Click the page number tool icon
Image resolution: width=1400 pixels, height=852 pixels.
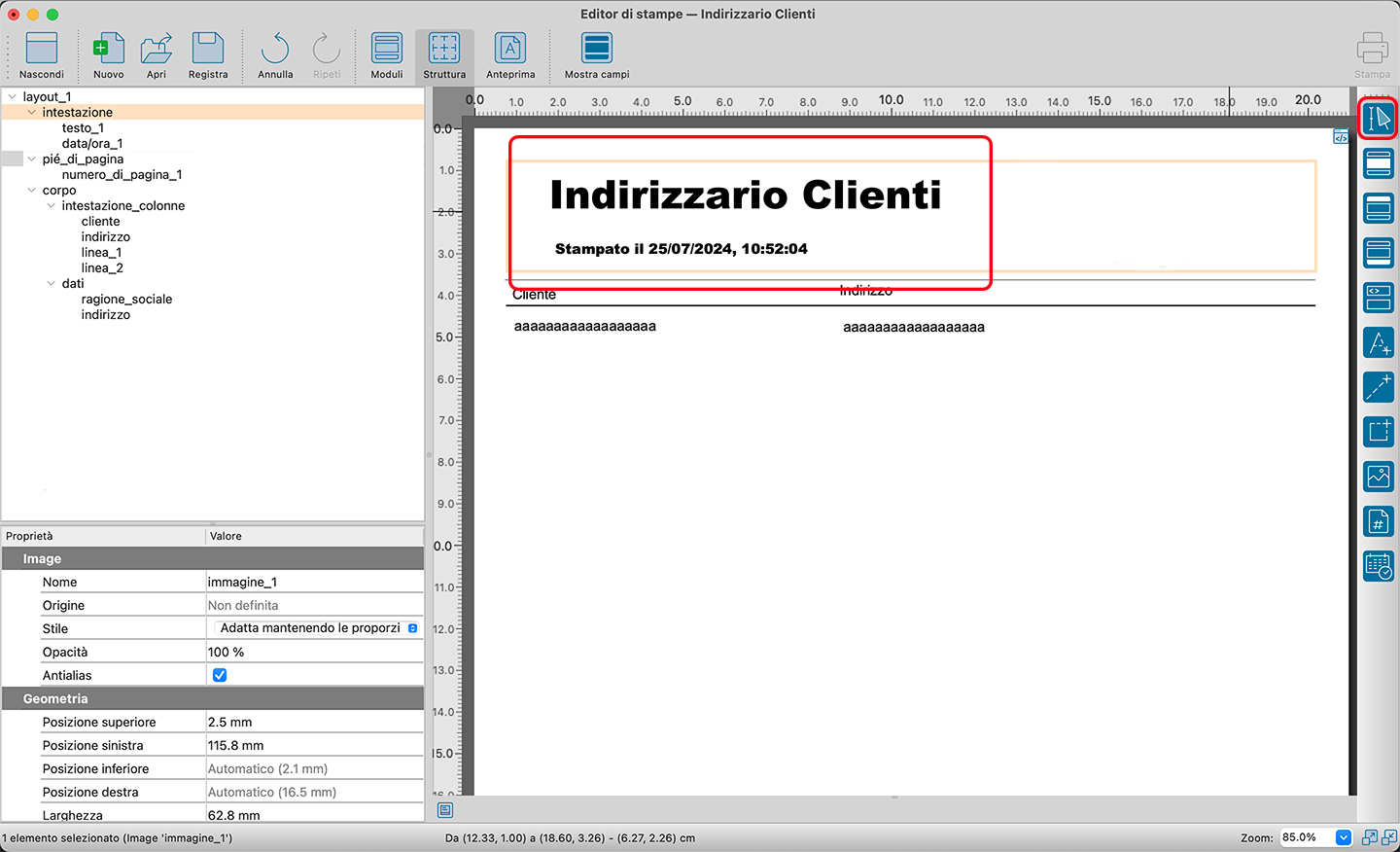(1378, 522)
